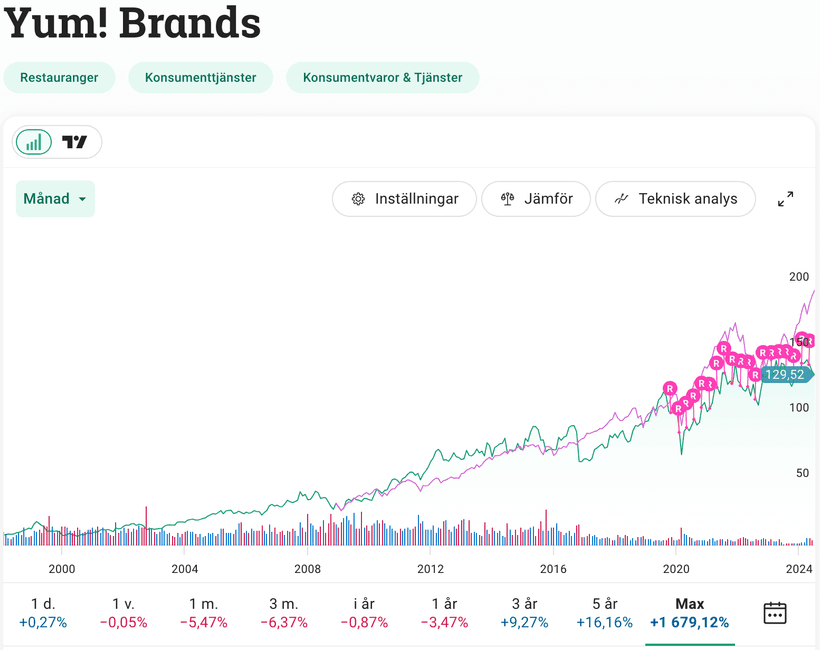
Task: Open the calendar date range picker
Action: [x=775, y=613]
